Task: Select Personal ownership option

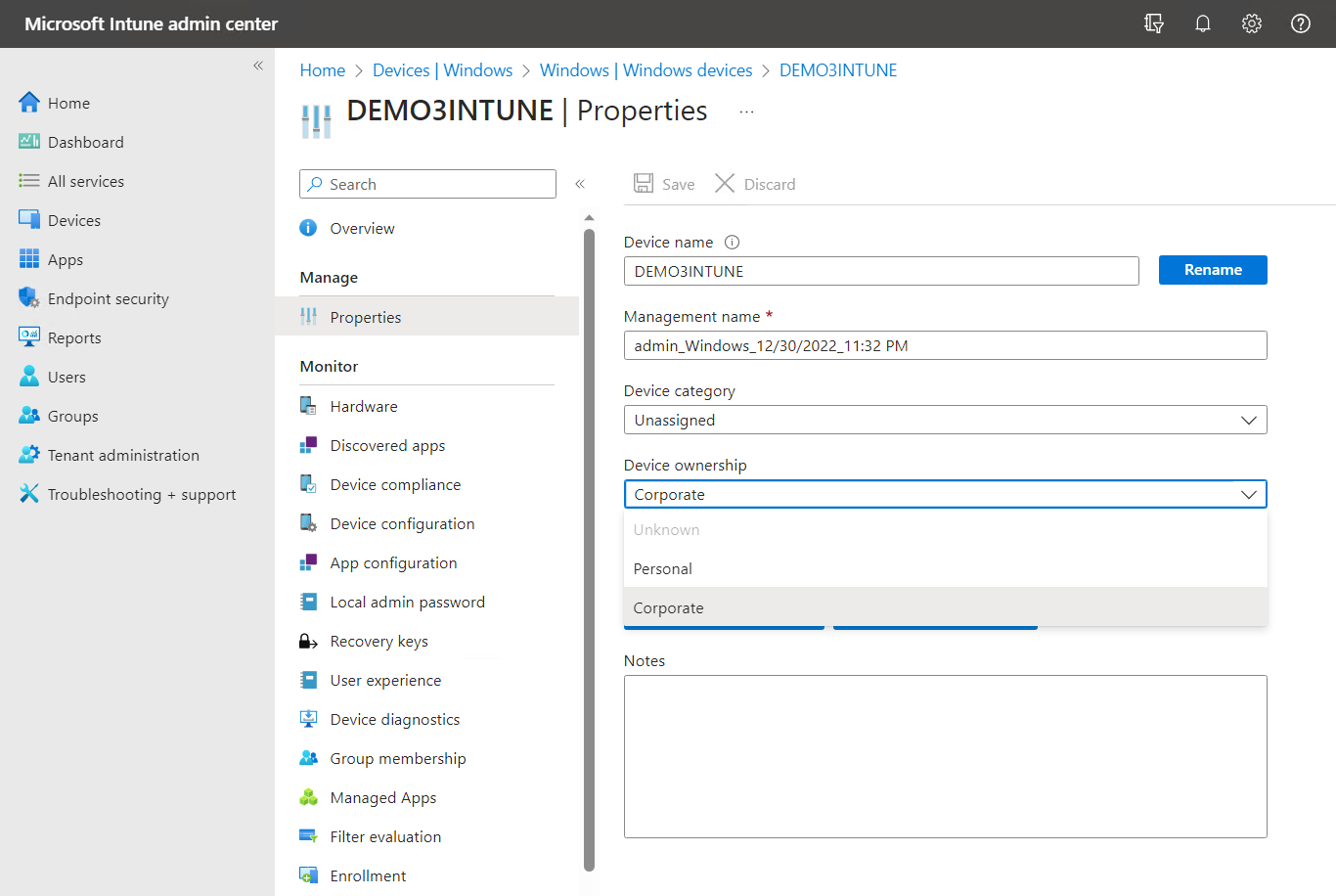Action: click(x=945, y=568)
